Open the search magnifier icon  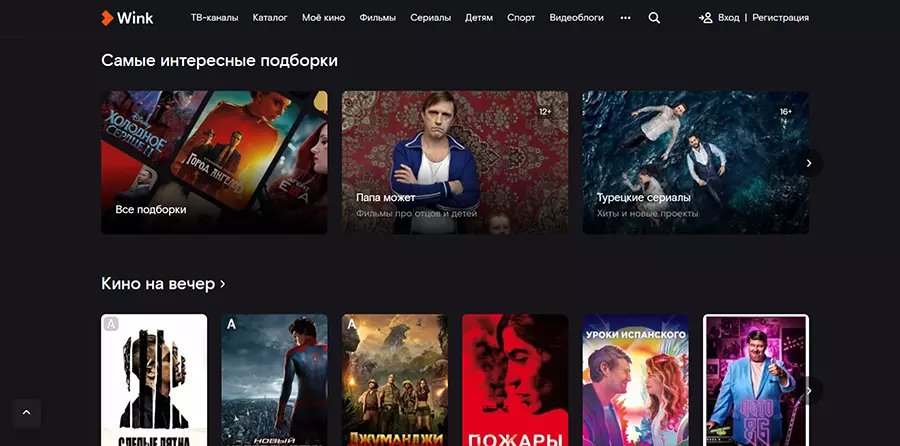(x=654, y=18)
